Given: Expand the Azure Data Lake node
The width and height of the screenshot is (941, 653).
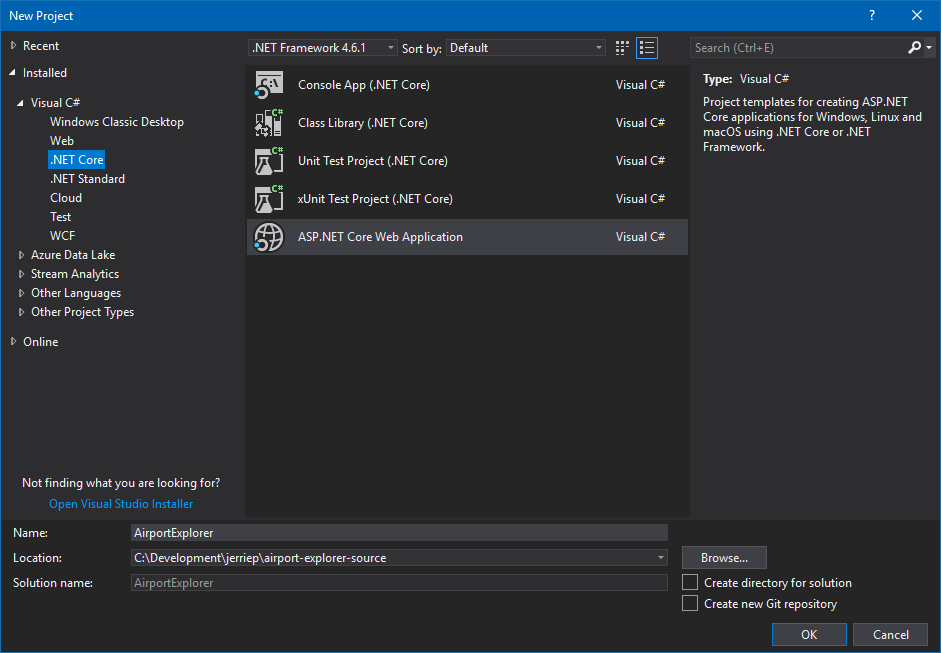Looking at the screenshot, I should point(22,255).
